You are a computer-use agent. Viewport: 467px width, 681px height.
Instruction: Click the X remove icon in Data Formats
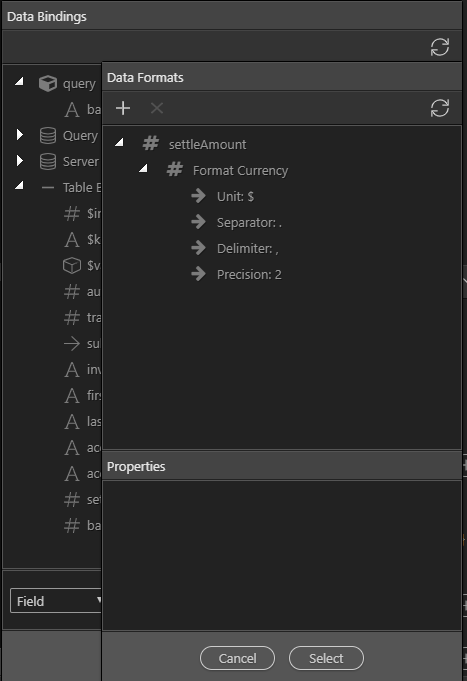point(157,108)
